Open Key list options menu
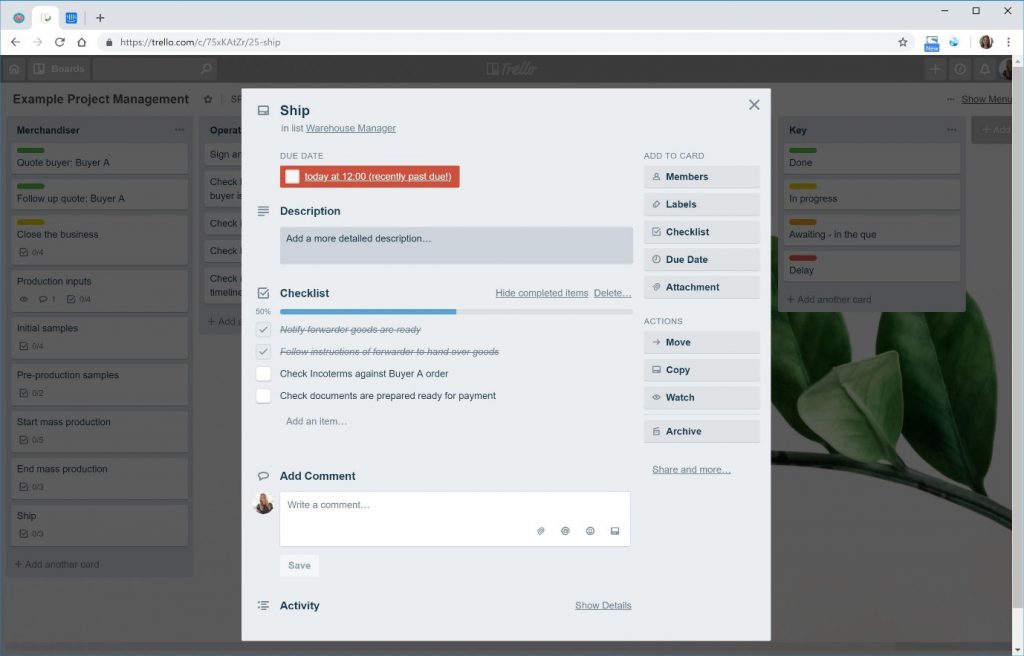 [x=951, y=130]
